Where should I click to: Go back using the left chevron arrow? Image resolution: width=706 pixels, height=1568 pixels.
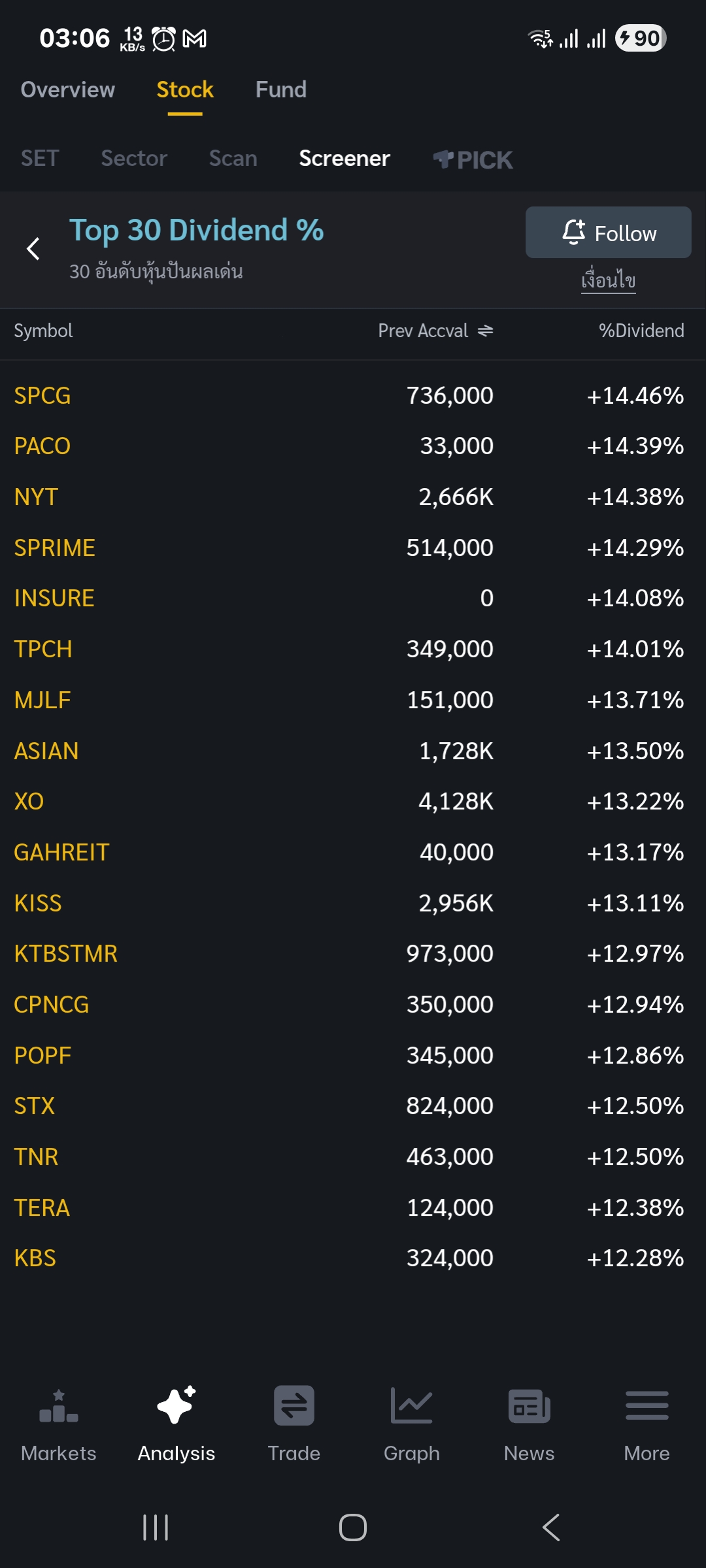tap(33, 248)
